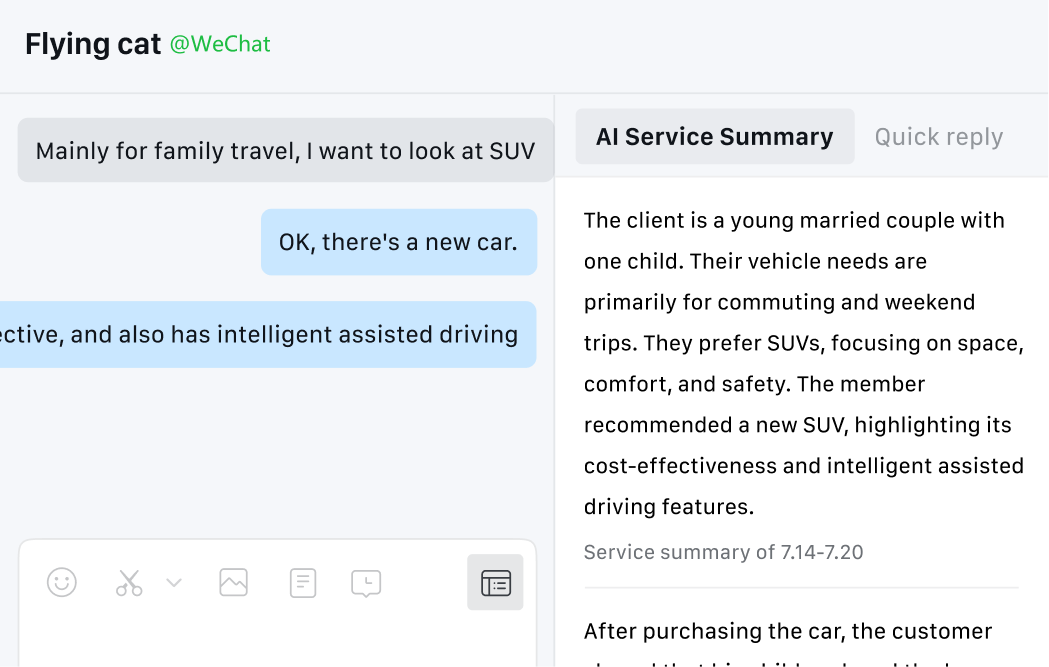The width and height of the screenshot is (1049, 667).
Task: Open the Flying cat contact name
Action: click(93, 45)
